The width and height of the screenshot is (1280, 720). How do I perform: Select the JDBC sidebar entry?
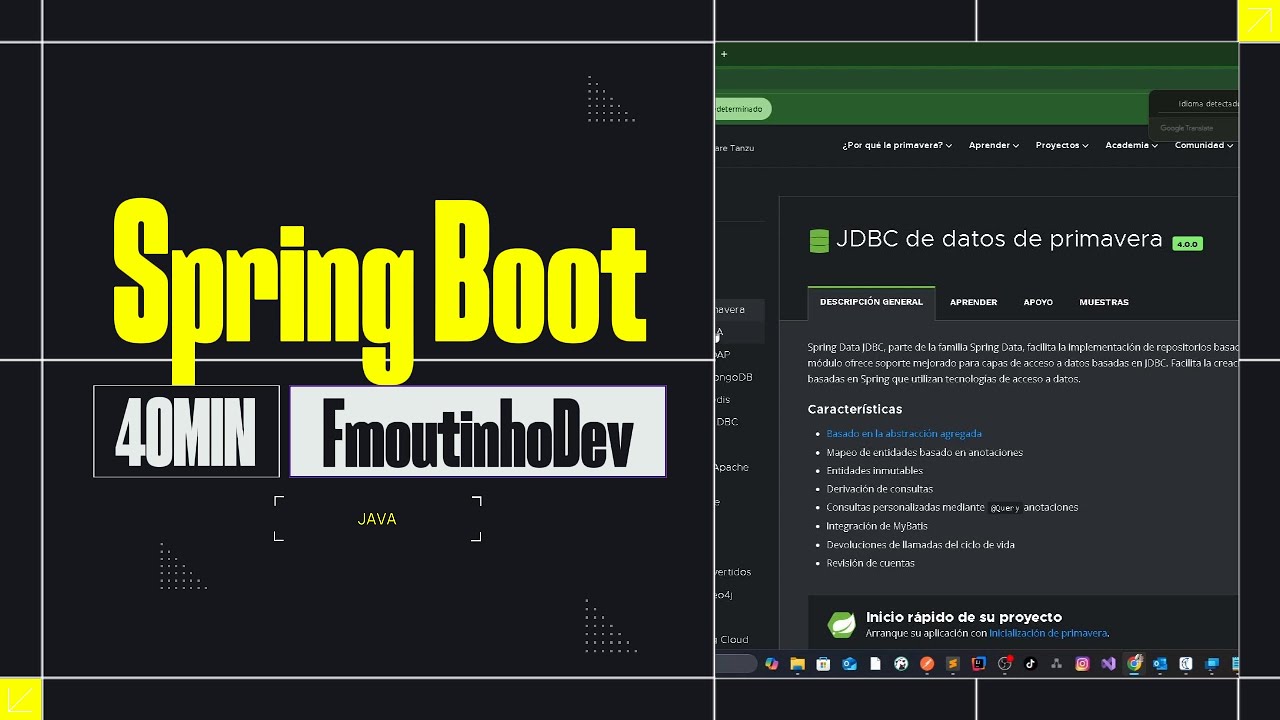pyautogui.click(x=727, y=422)
